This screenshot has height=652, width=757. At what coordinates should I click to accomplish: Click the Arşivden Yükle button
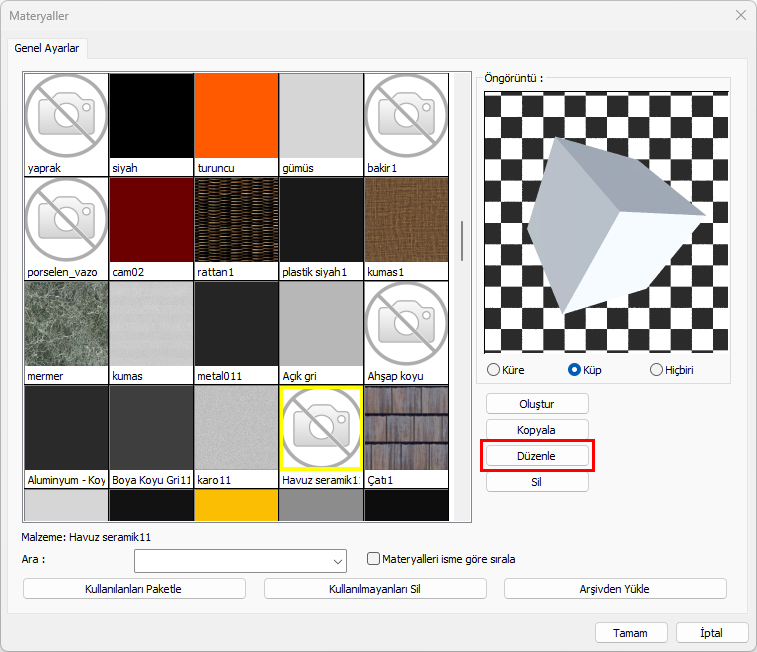click(615, 589)
